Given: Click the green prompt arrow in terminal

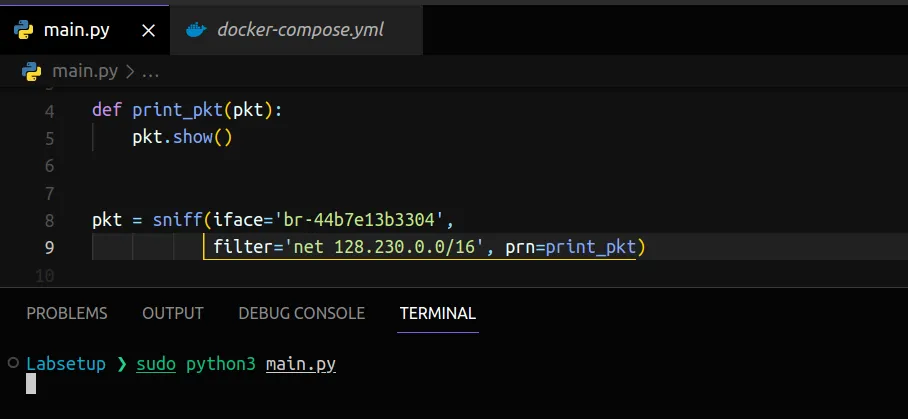Looking at the screenshot, I should click(x=122, y=364).
